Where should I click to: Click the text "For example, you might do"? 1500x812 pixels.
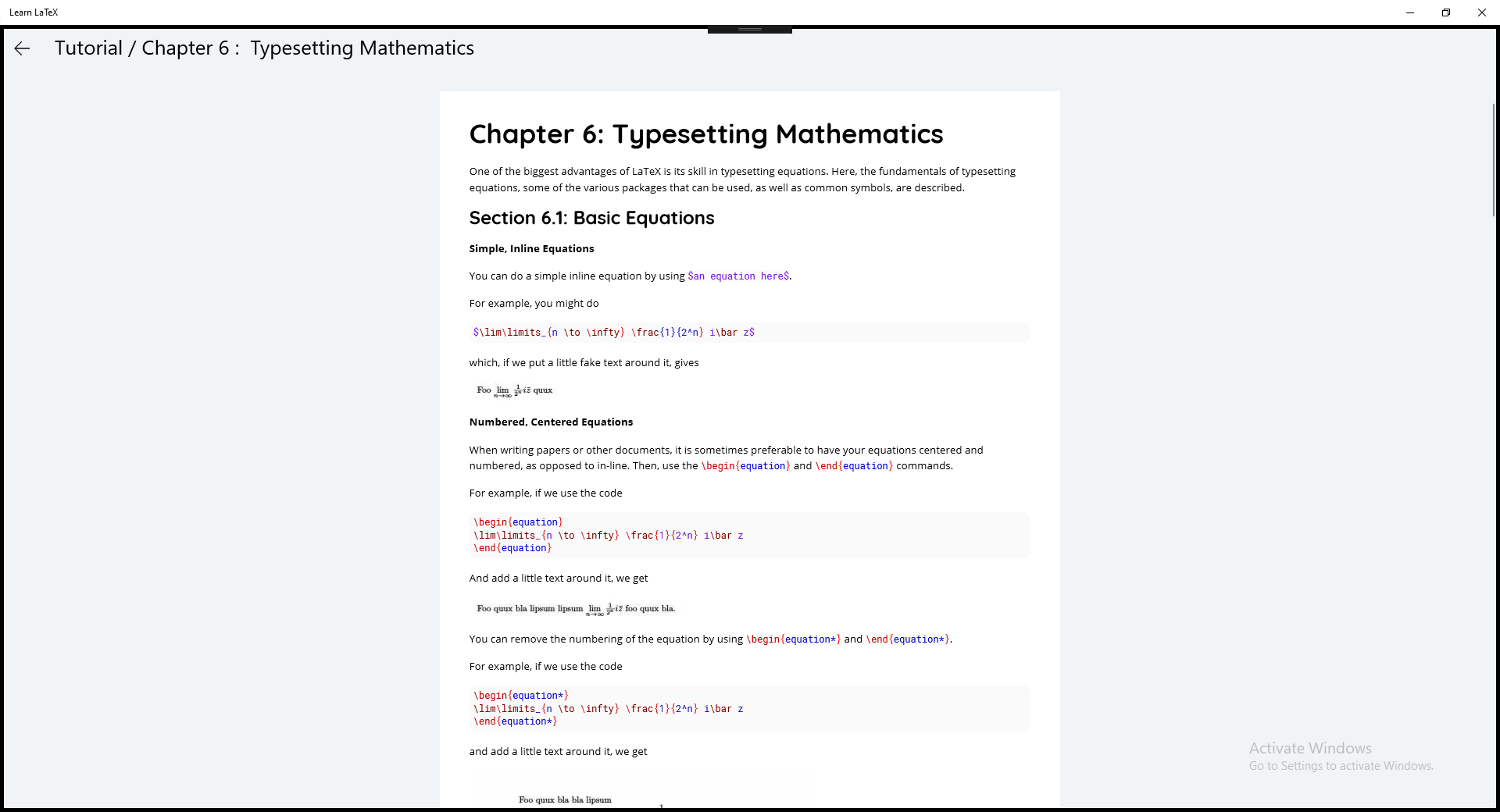[x=534, y=303]
